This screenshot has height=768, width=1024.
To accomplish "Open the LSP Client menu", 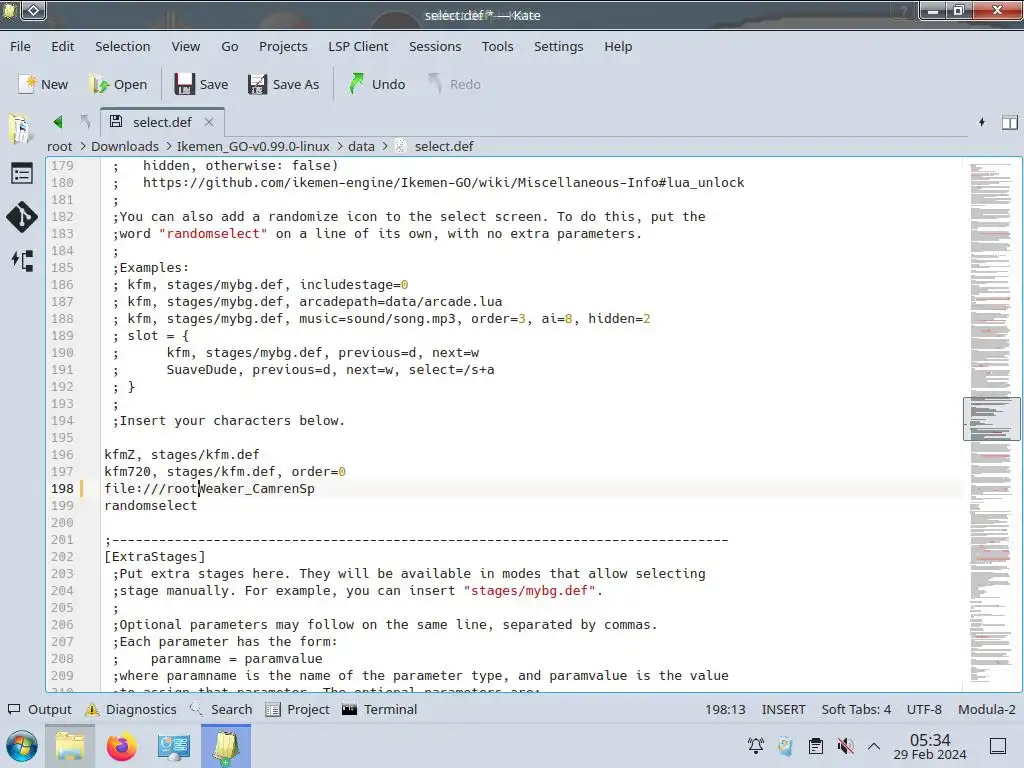I will pos(358,46).
